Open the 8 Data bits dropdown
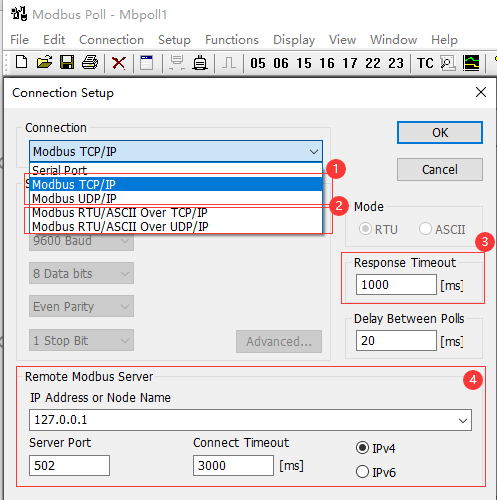Screen dimensions: 497x500 point(81,273)
